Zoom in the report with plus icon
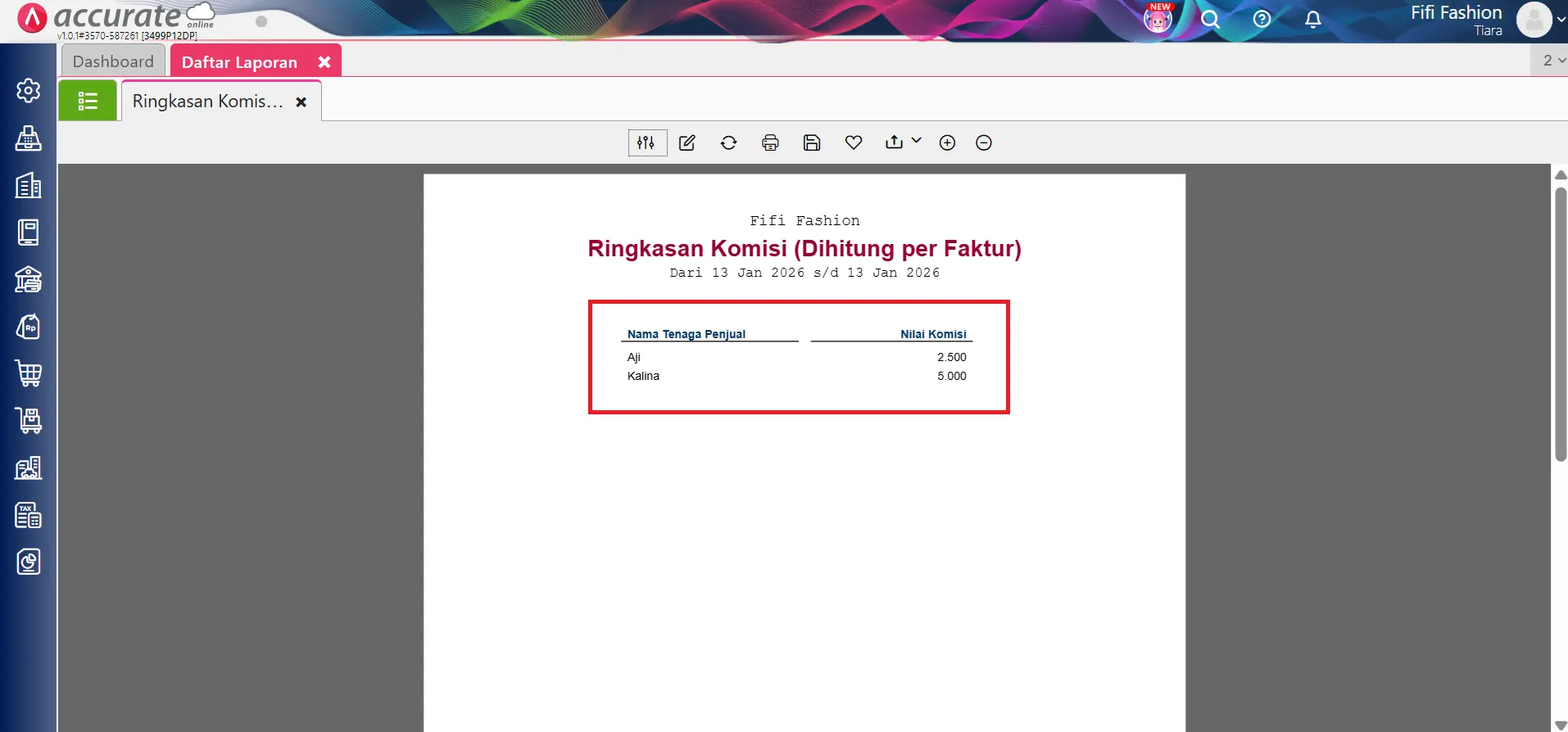This screenshot has width=1568, height=732. click(947, 142)
